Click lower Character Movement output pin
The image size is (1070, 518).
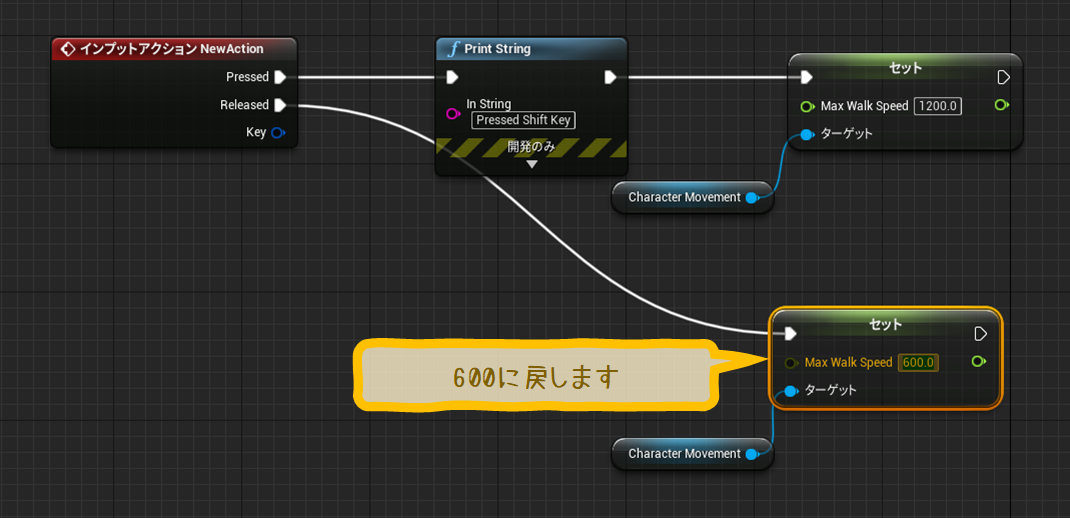(751, 455)
